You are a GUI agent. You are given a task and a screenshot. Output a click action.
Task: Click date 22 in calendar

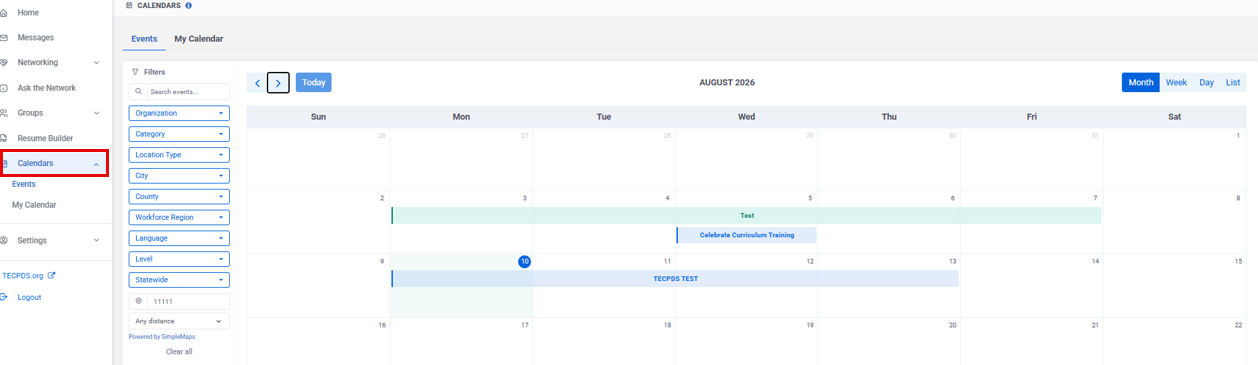[x=1238, y=325]
